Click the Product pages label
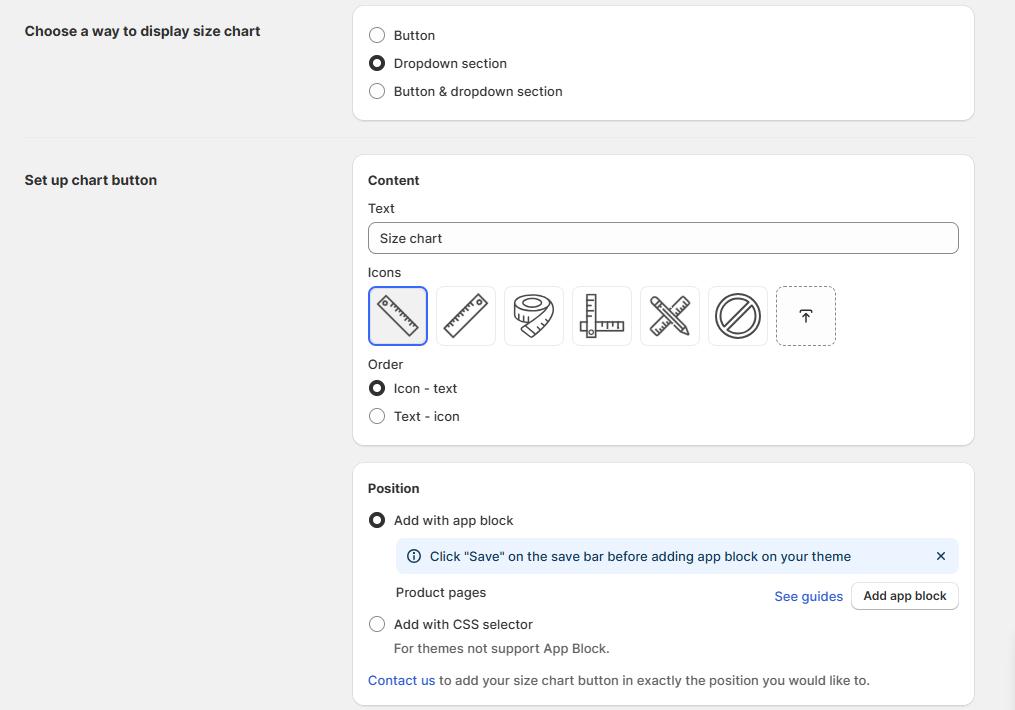Screen dimensions: 1015x710 [441, 593]
